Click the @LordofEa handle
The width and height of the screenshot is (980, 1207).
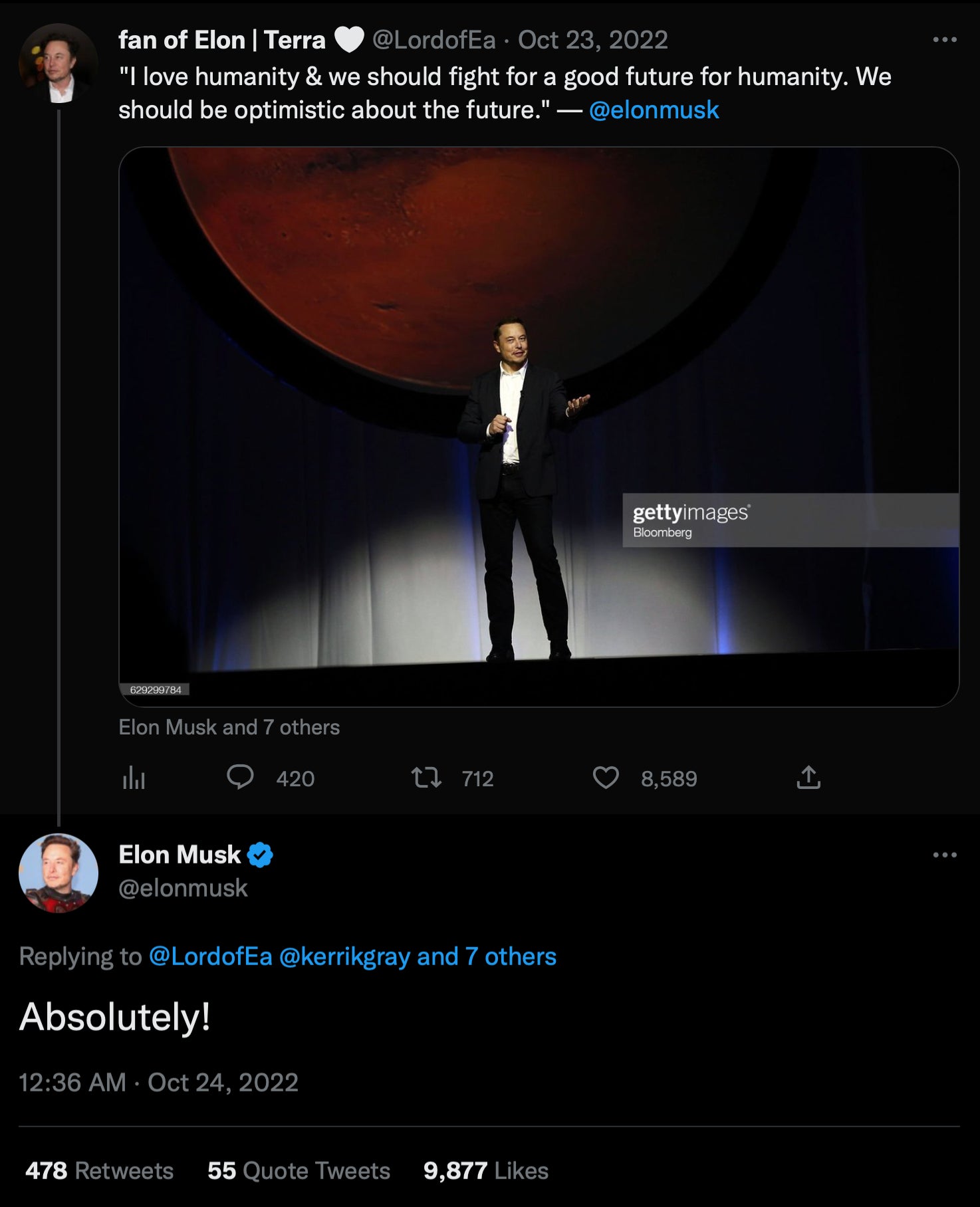(x=433, y=40)
